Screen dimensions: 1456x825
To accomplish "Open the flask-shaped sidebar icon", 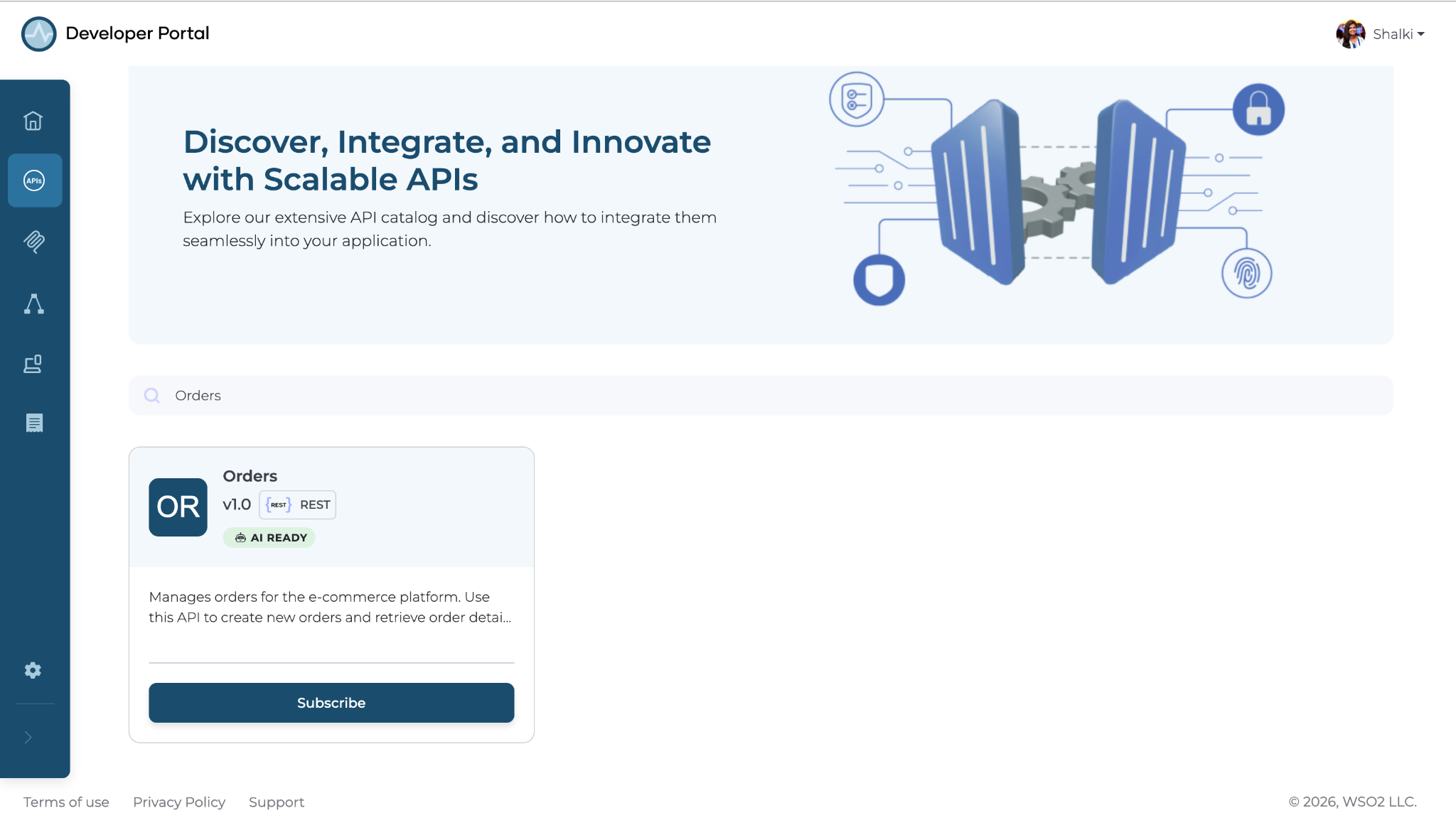I will click(x=34, y=304).
